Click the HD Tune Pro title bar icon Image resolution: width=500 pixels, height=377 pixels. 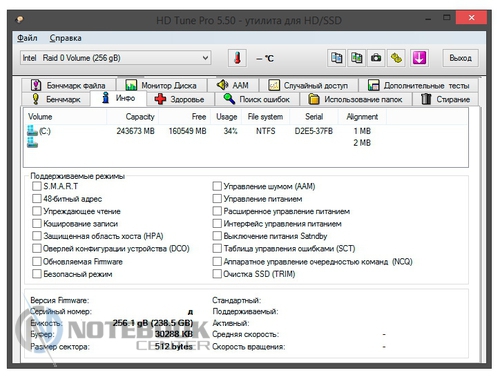click(x=20, y=20)
